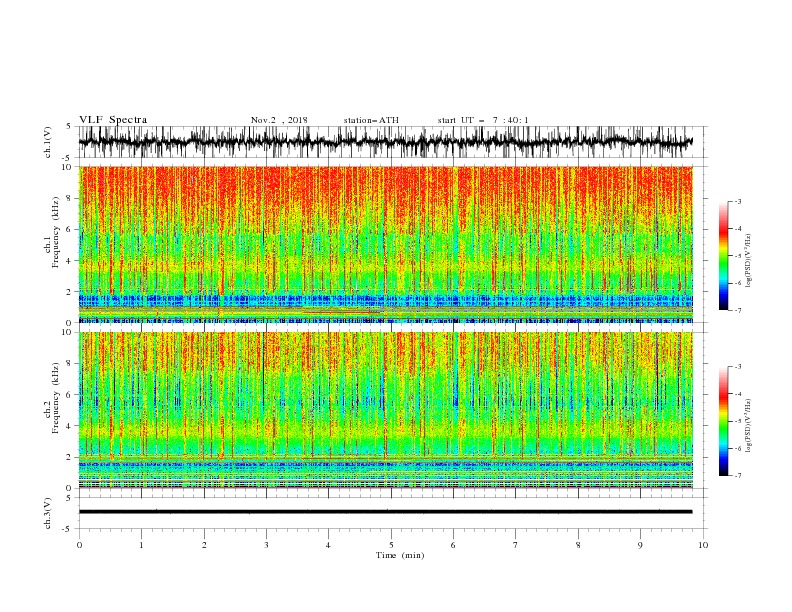Click the "5" volt tick of ch.1 waveform
This screenshot has width=792, height=612.
pyautogui.click(x=69, y=126)
